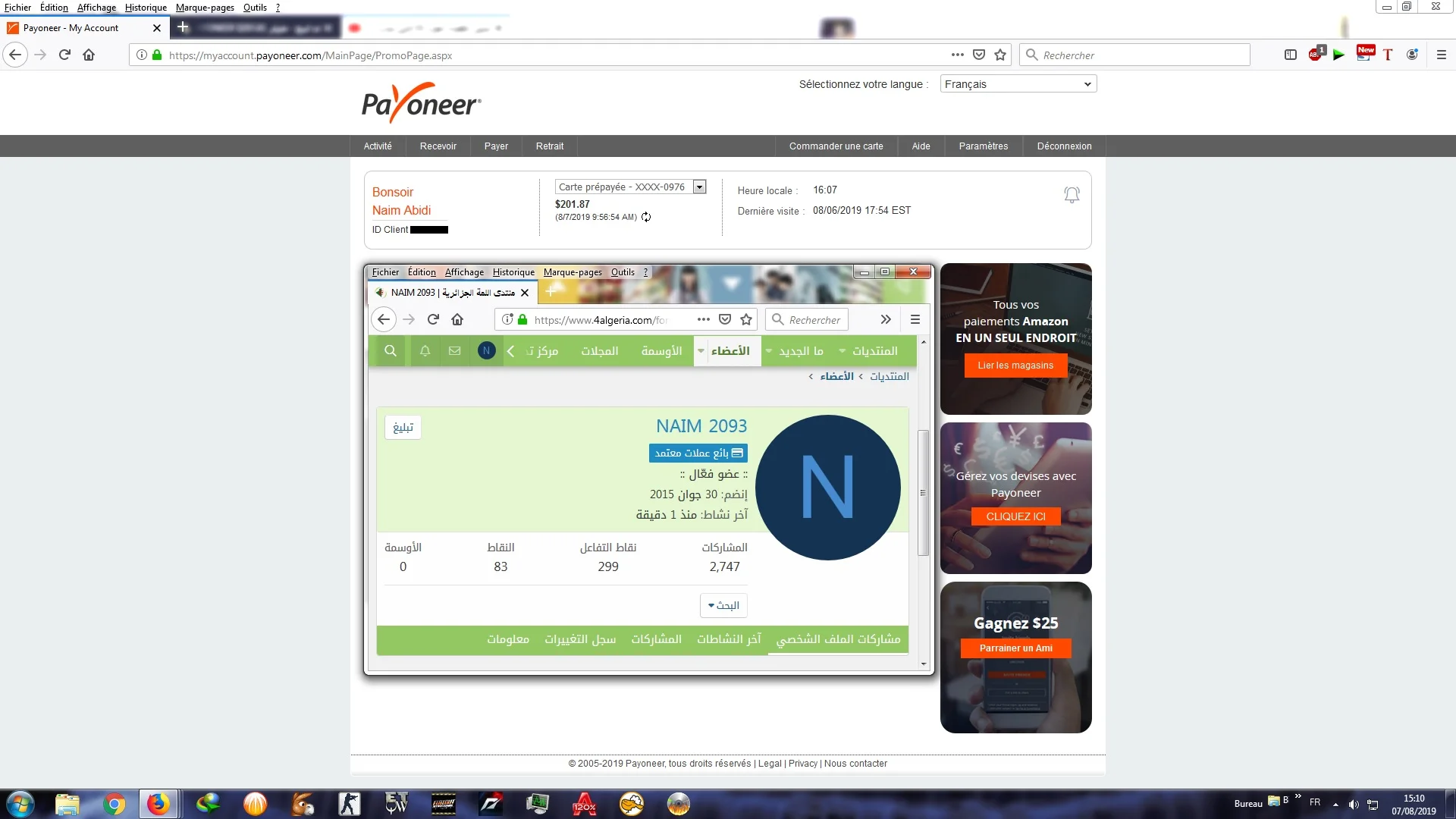Refresh the card balance icon
This screenshot has height=819, width=1456.
[646, 217]
